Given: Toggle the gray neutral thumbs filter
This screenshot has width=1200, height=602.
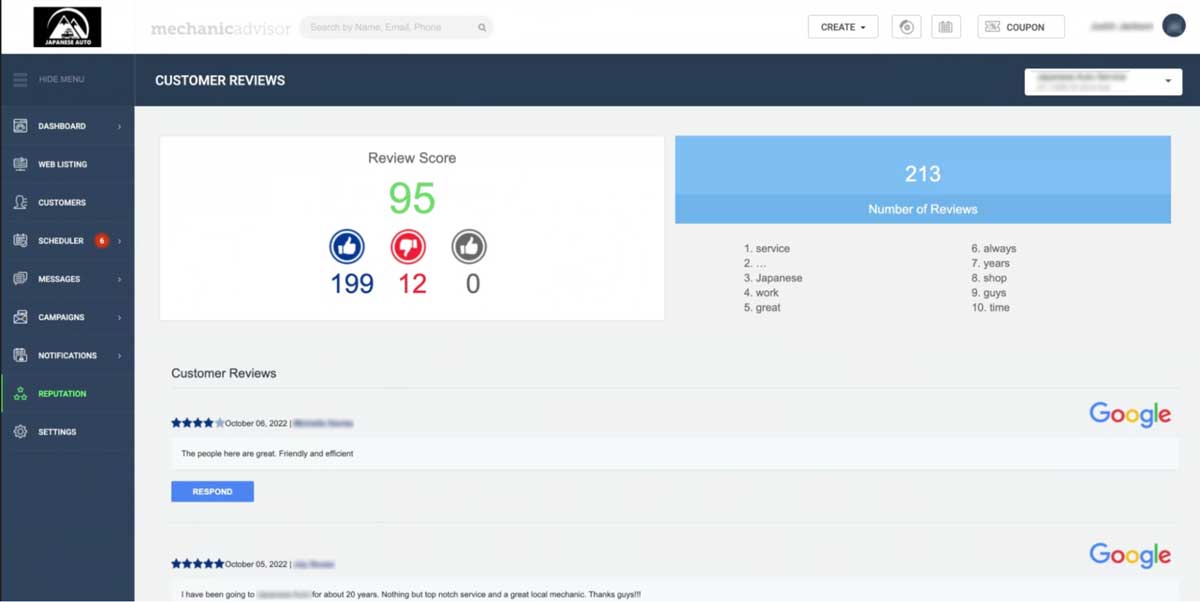Looking at the screenshot, I should pyautogui.click(x=469, y=247).
